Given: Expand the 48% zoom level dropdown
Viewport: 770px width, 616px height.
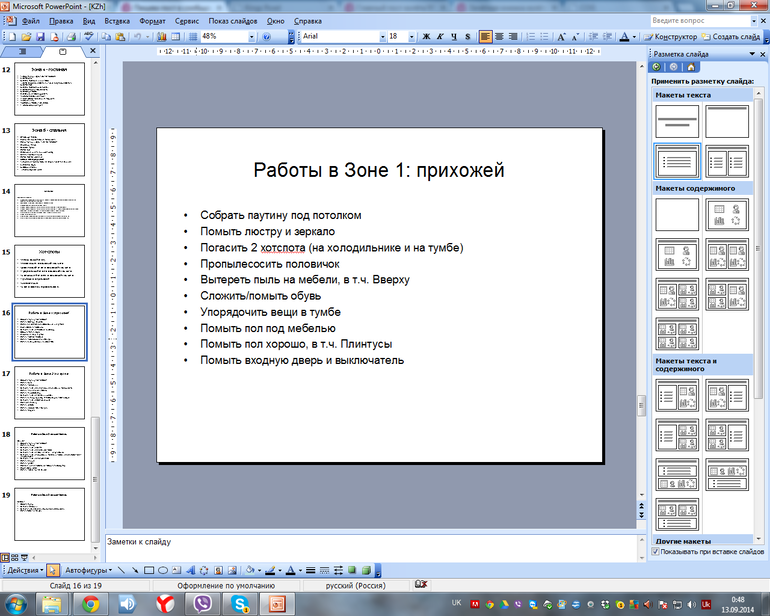Looking at the screenshot, I should coord(250,36).
